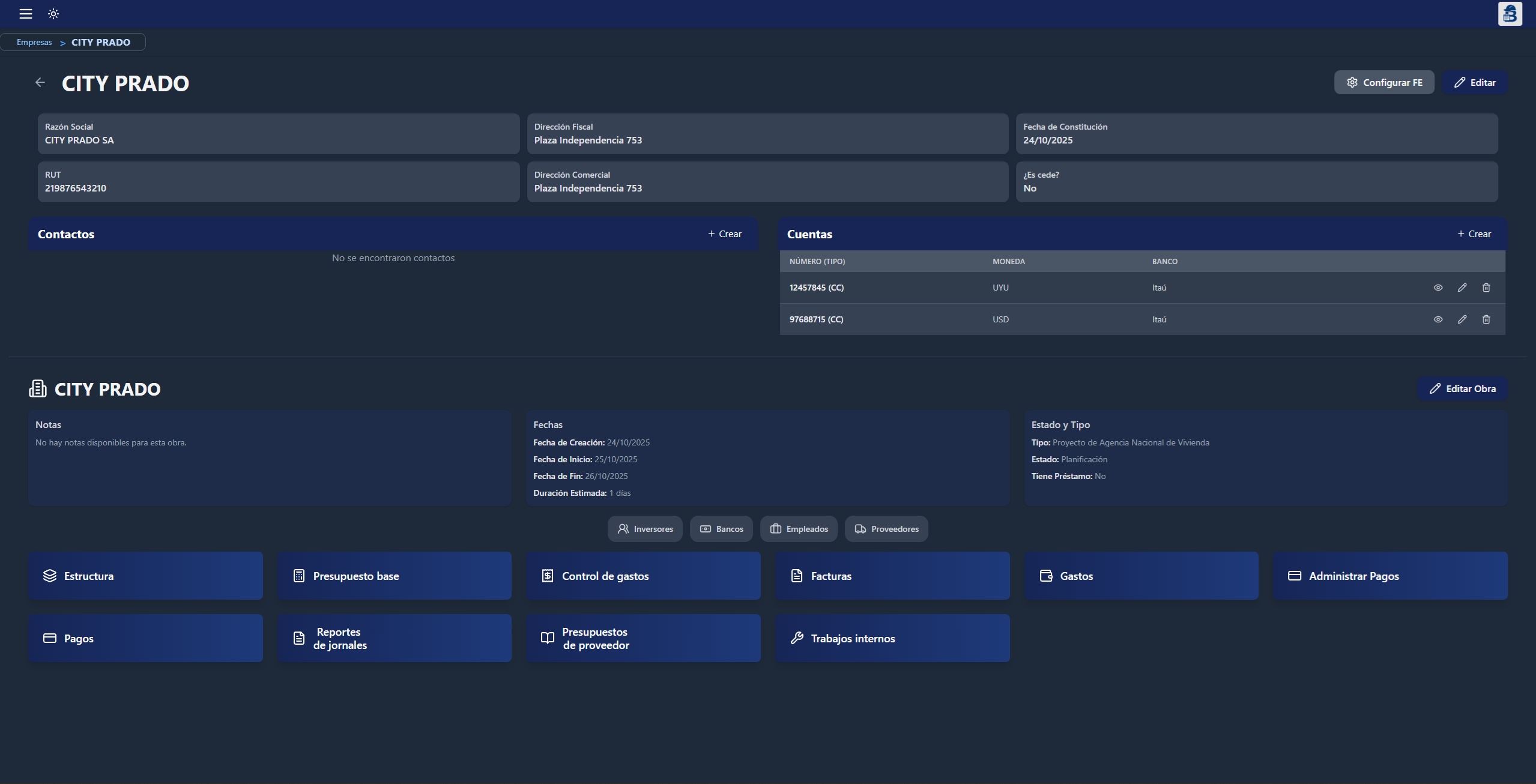Click the MONEDA column header

(x=1009, y=262)
